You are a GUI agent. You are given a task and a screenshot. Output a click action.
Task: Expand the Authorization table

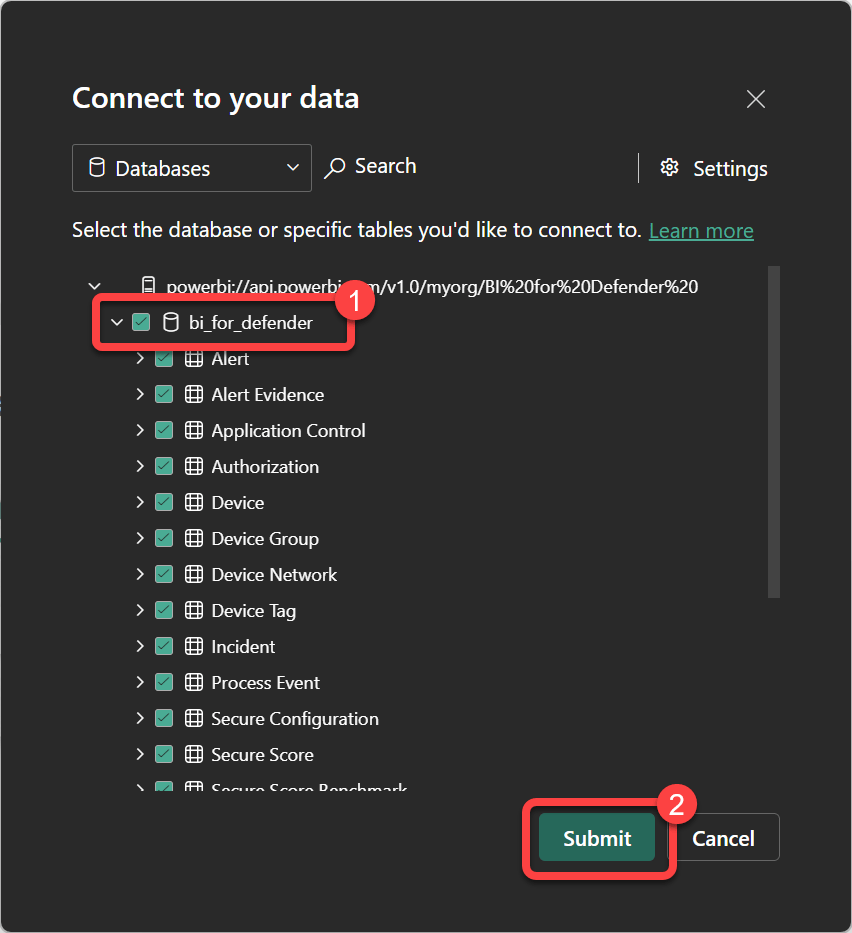point(140,466)
